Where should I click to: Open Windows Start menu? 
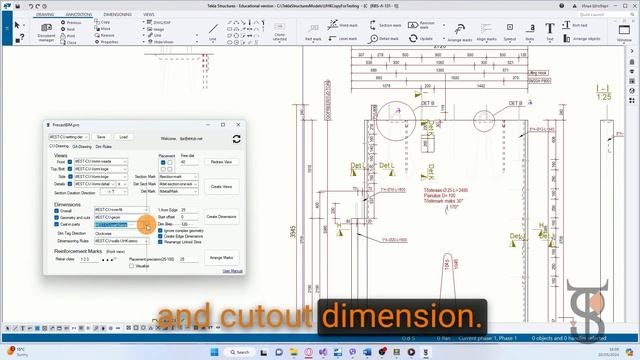point(214,352)
